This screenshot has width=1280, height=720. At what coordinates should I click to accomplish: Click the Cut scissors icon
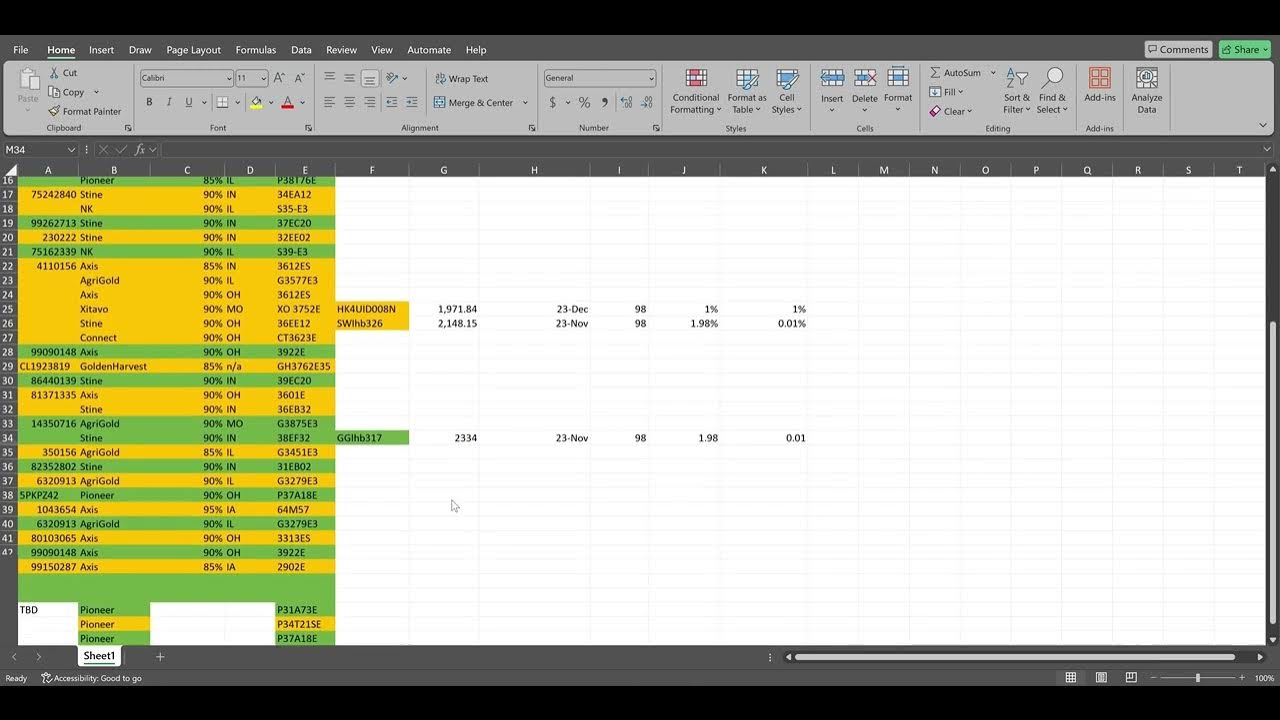coord(54,73)
